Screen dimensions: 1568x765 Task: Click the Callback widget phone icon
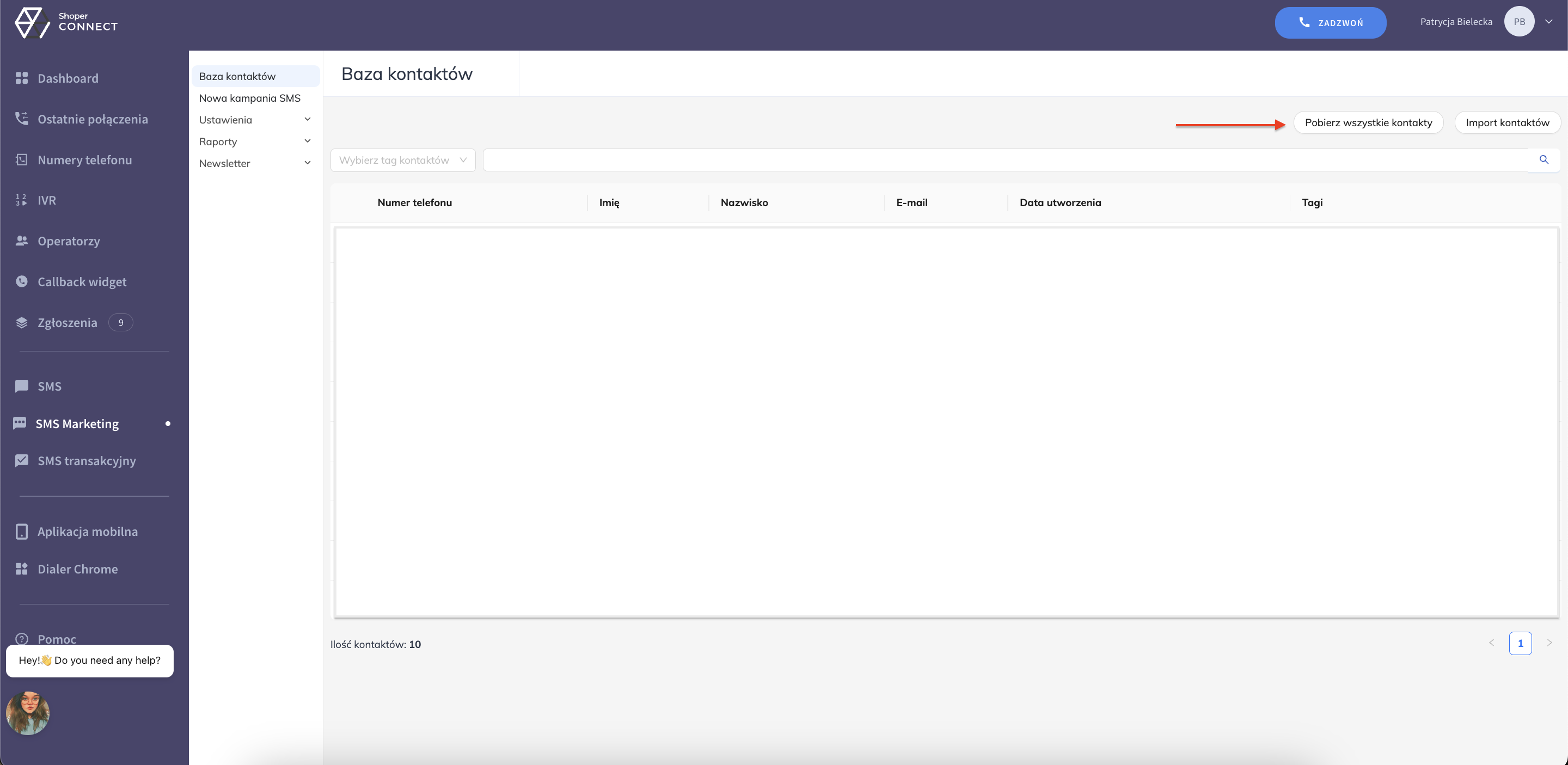coord(22,281)
